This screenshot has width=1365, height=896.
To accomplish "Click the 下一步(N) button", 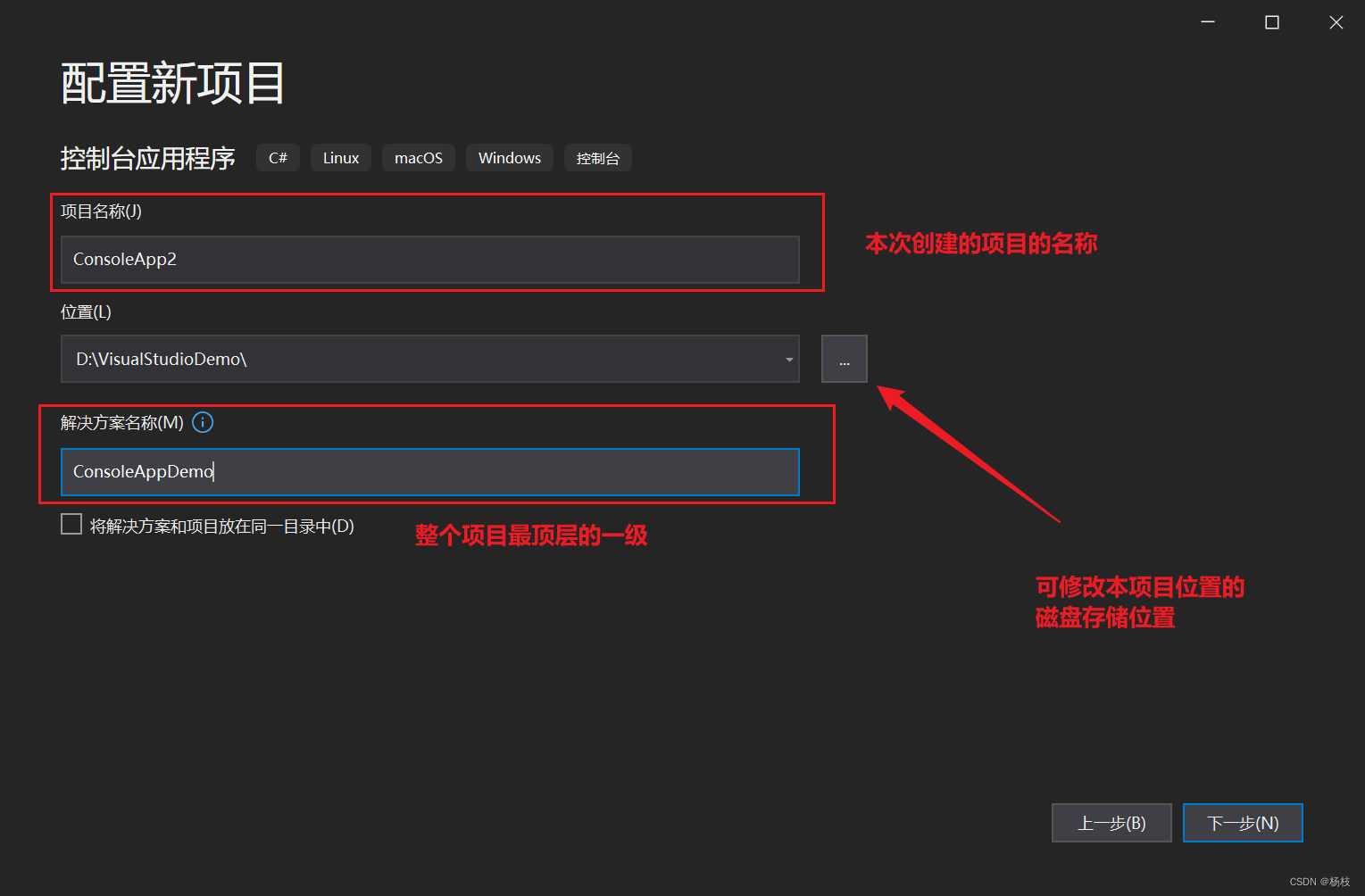I will point(1242,822).
